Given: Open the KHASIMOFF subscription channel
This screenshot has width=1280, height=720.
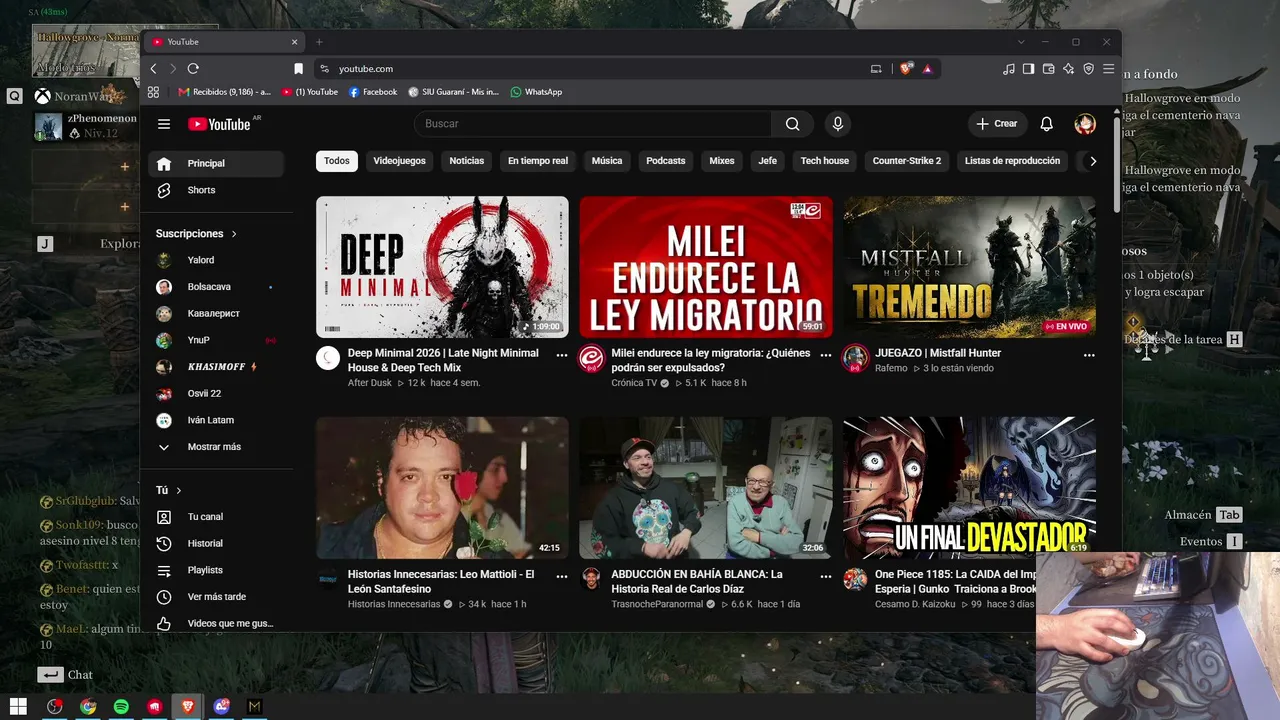Looking at the screenshot, I should [x=215, y=367].
